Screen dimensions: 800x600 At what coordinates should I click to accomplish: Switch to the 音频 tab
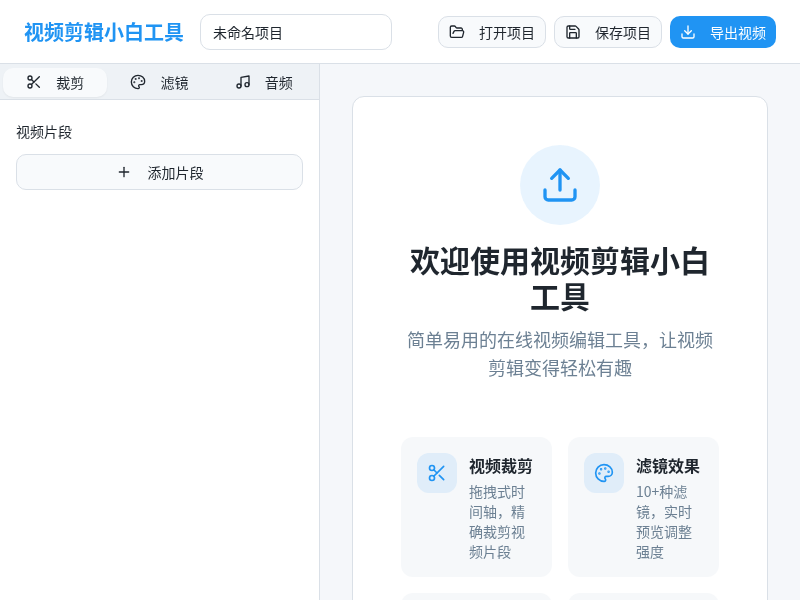tap(265, 83)
